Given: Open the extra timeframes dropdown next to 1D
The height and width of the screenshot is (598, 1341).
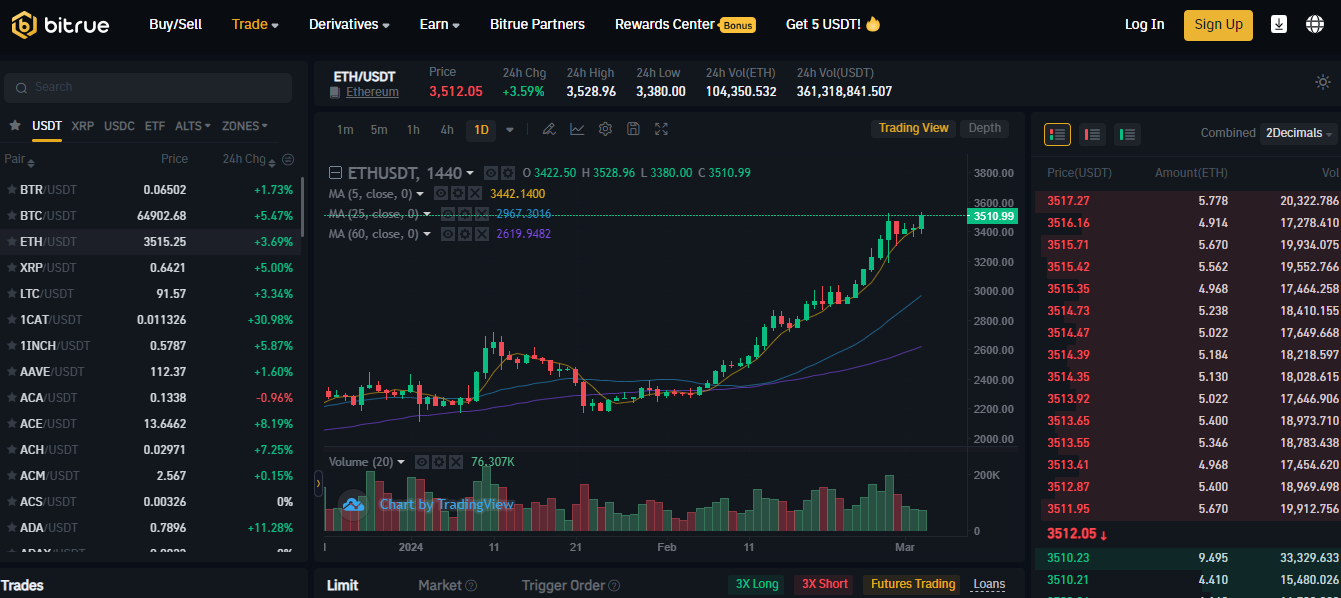Looking at the screenshot, I should coord(510,129).
